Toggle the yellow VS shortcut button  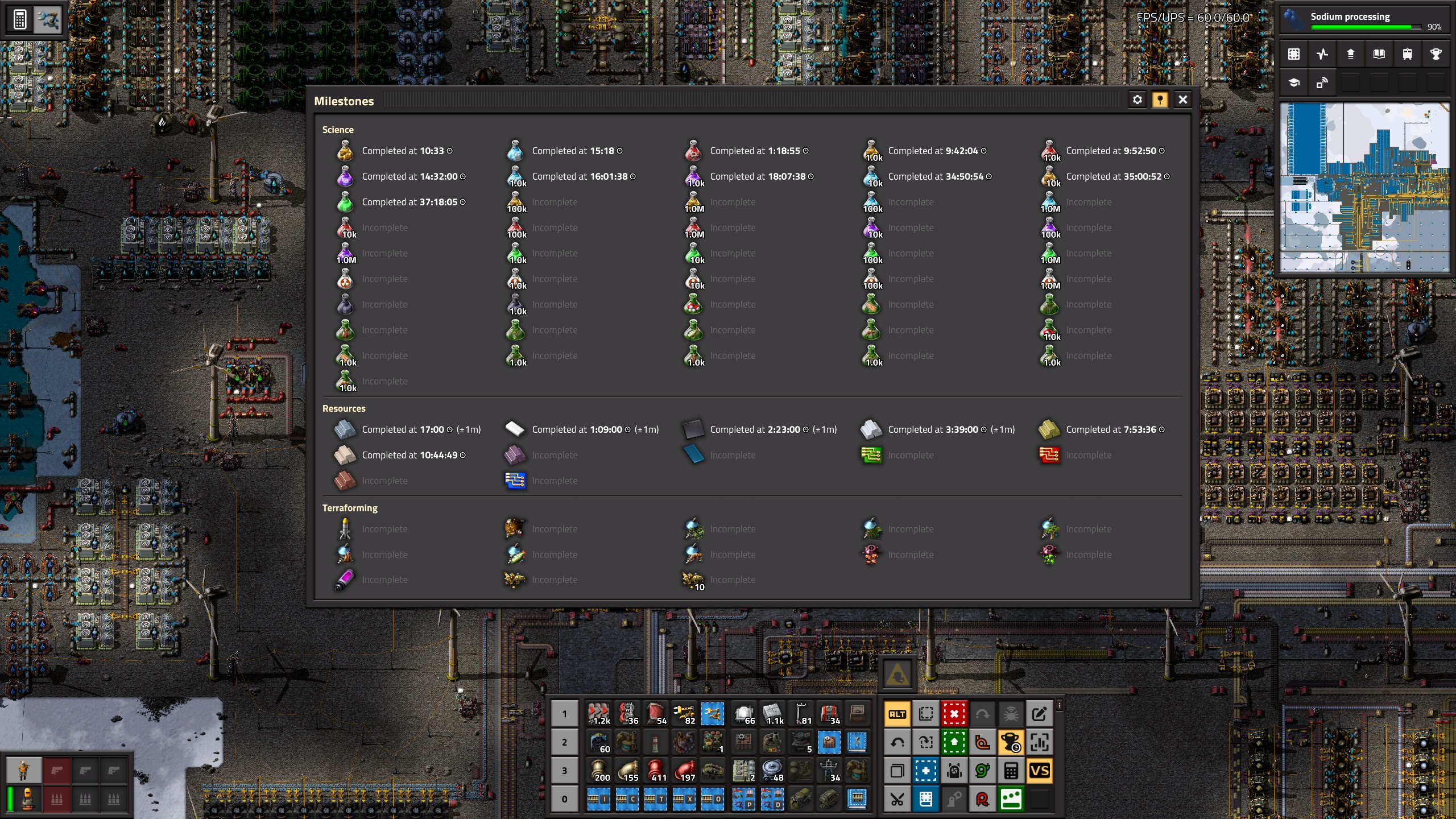1039,771
